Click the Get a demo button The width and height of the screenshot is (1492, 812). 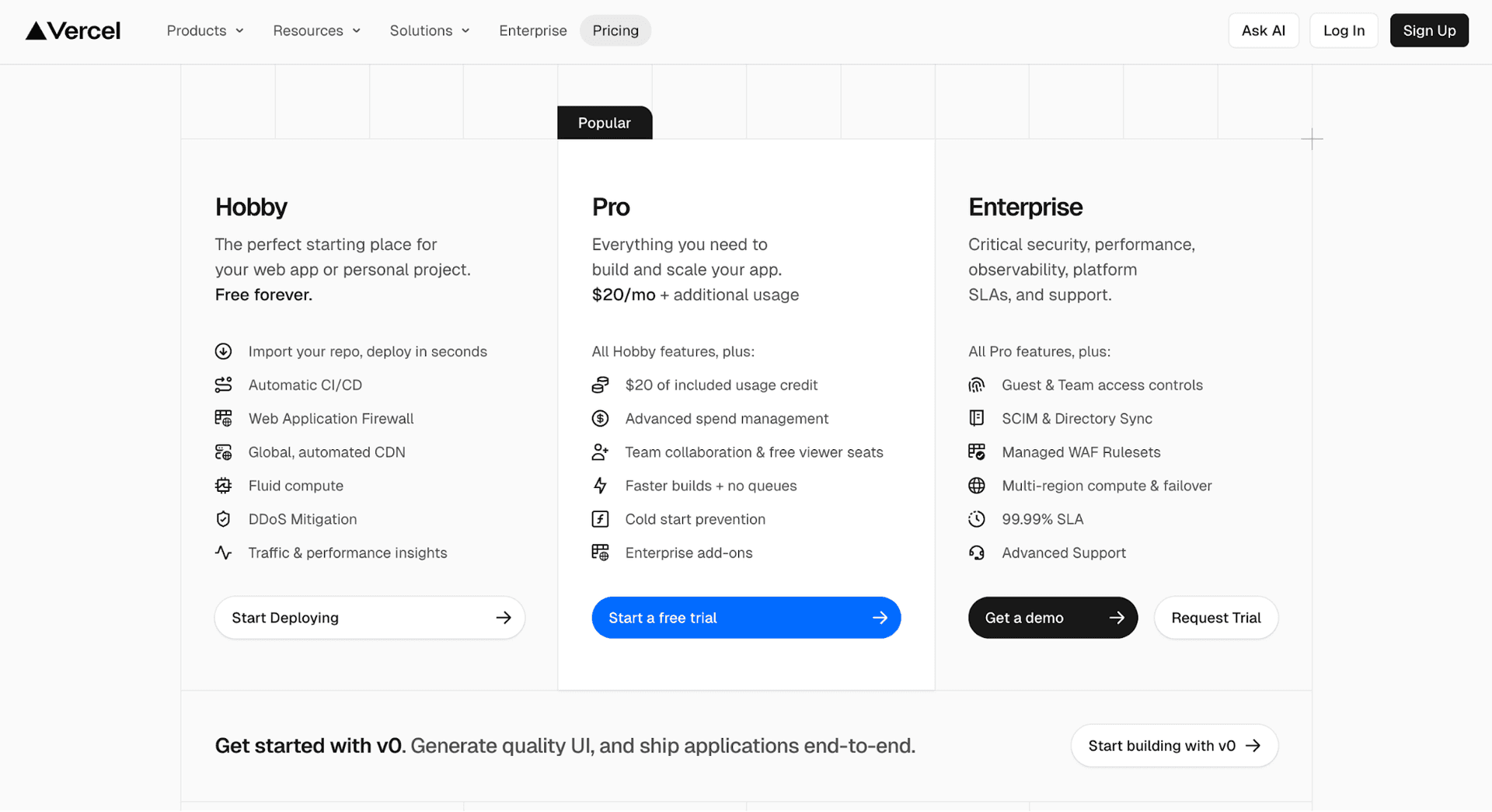pos(1052,617)
